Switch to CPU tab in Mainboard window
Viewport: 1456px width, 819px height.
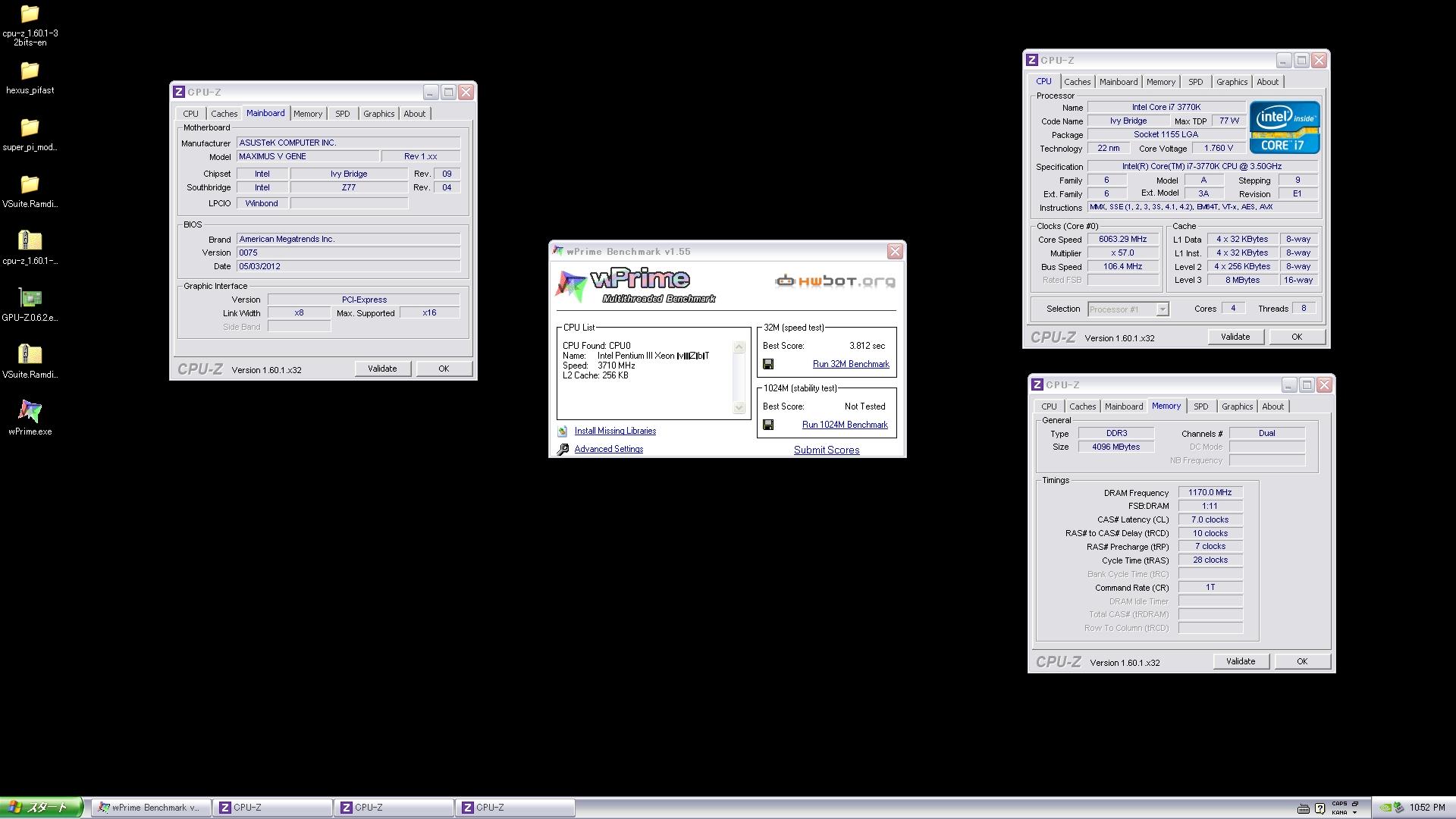pyautogui.click(x=190, y=114)
